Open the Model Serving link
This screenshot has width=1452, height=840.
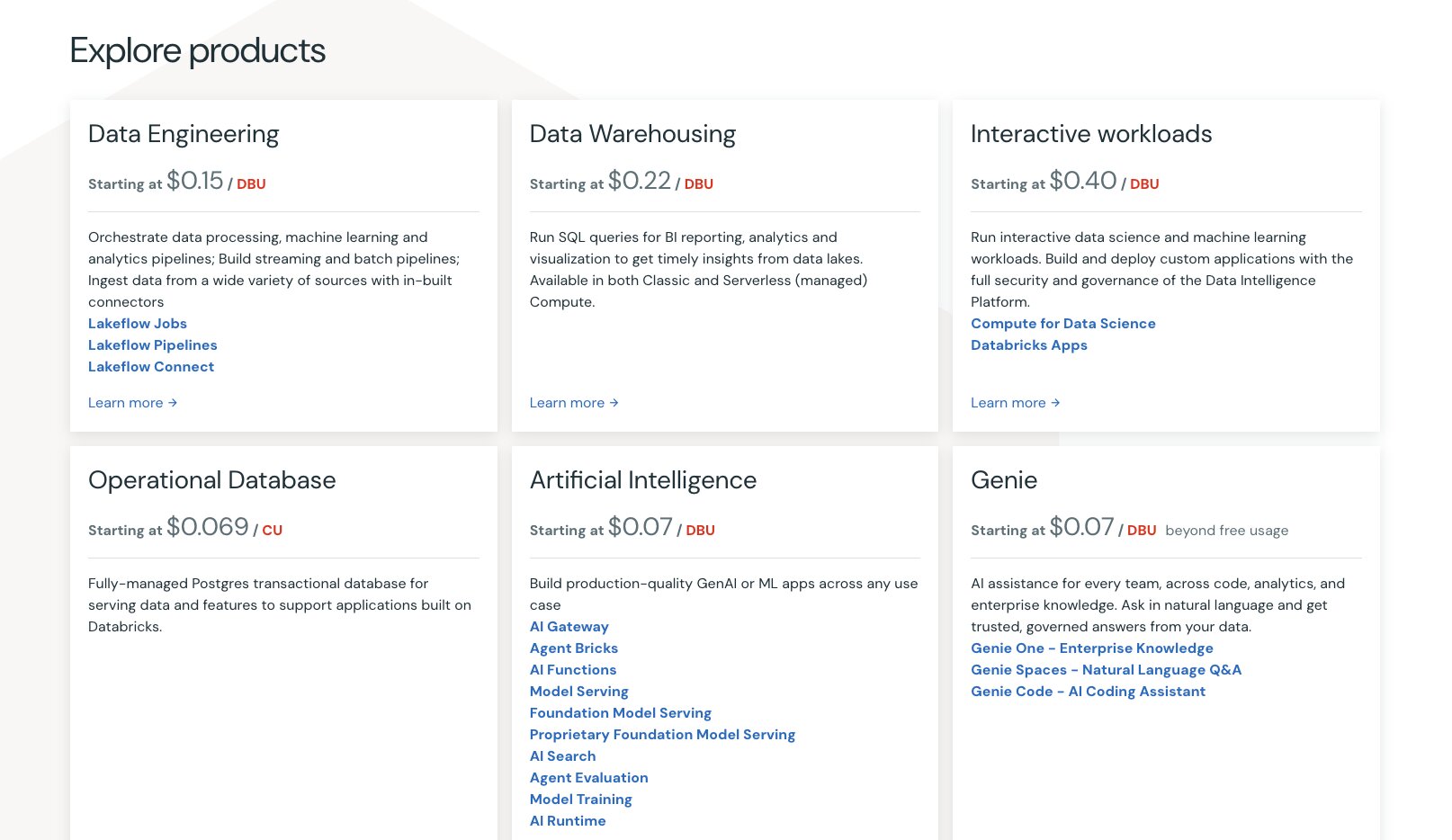(x=579, y=692)
